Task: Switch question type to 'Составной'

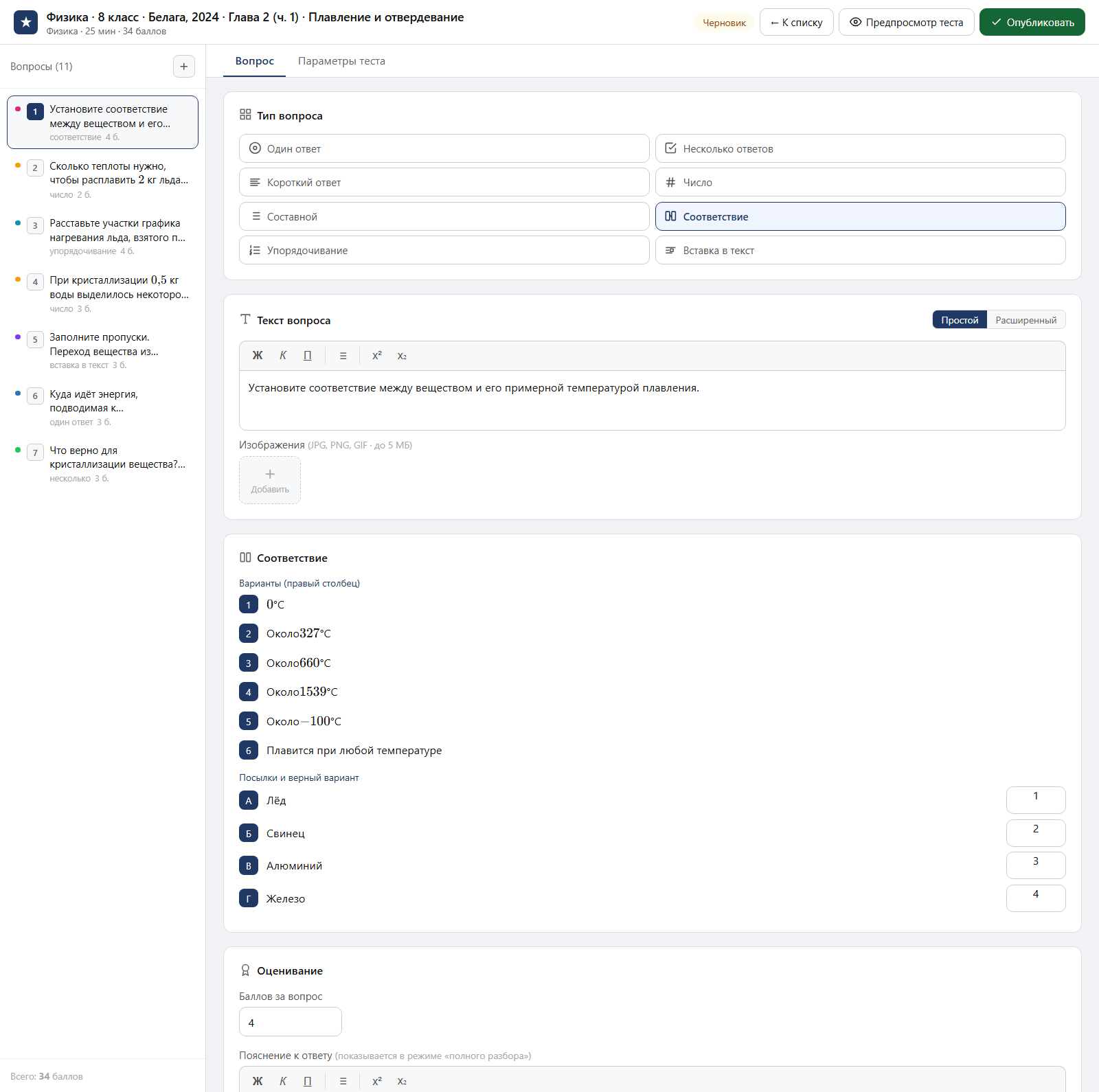Action: click(x=444, y=216)
